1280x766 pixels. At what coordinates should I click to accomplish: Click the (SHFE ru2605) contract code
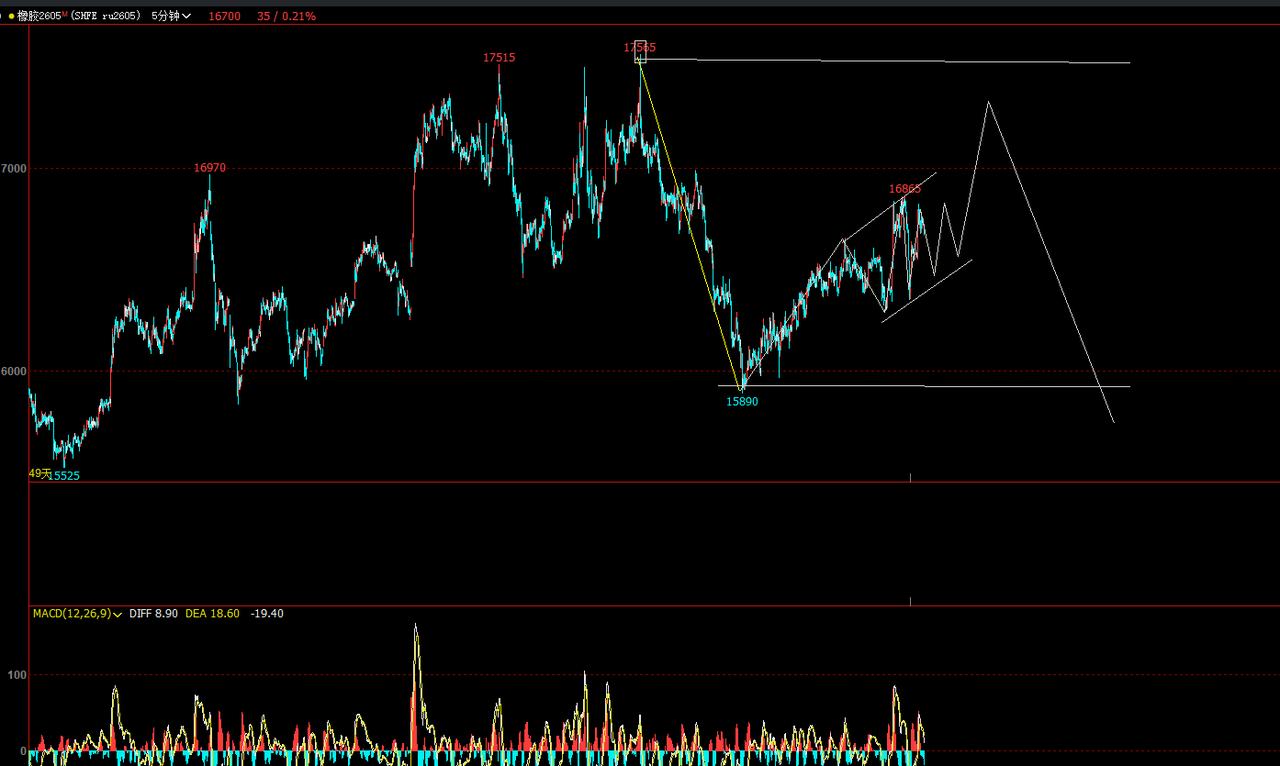[x=105, y=16]
